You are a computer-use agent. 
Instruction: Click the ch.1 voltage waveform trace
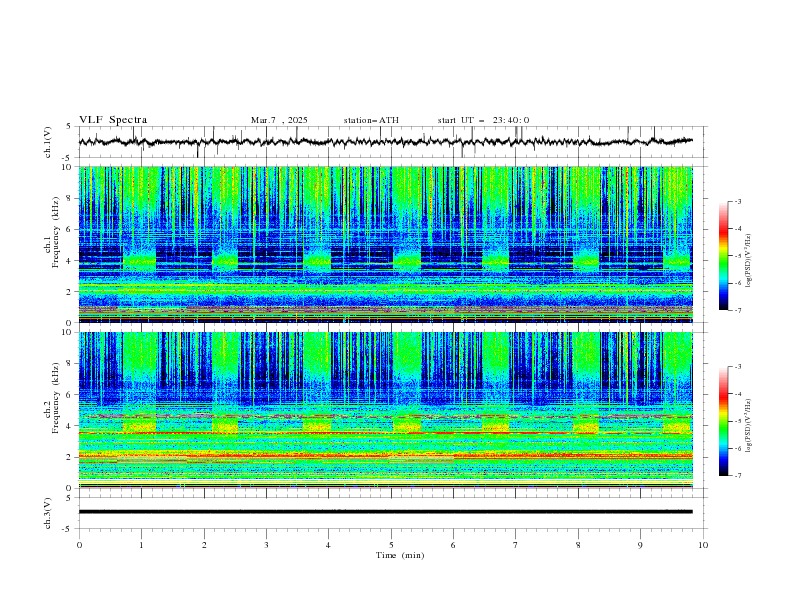tap(386, 142)
